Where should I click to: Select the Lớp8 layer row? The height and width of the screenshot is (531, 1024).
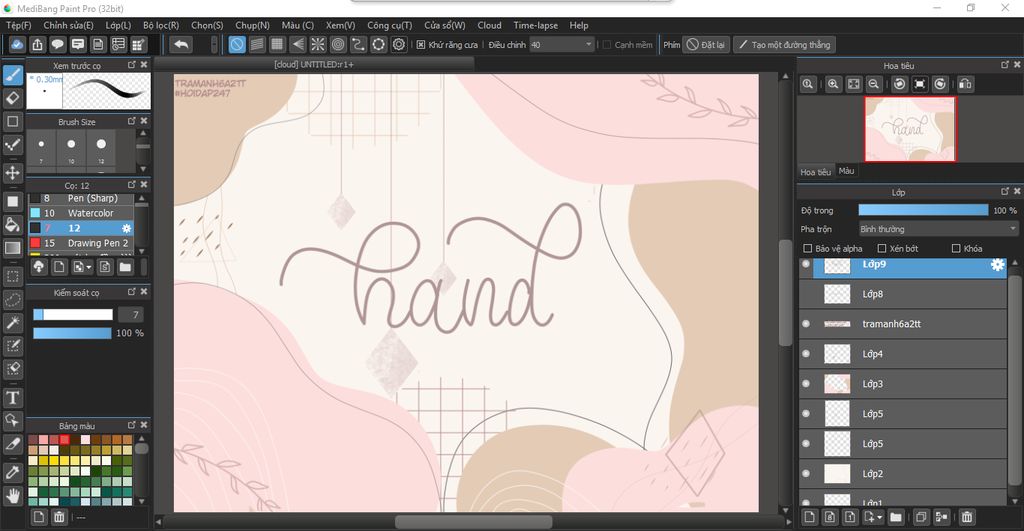pyautogui.click(x=903, y=294)
